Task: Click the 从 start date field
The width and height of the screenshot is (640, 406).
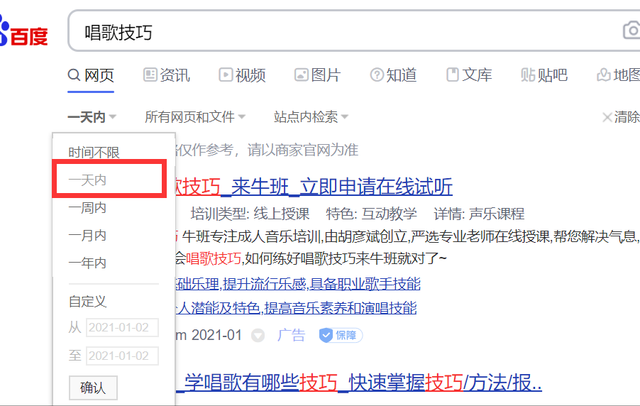Action: pos(122,327)
